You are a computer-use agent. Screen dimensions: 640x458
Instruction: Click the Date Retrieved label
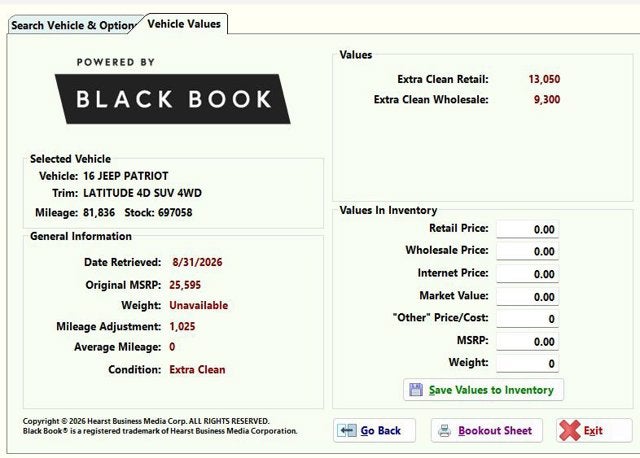click(122, 262)
